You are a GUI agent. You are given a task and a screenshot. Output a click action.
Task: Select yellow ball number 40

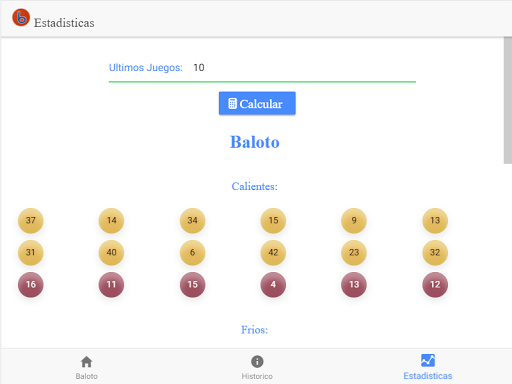(x=111, y=252)
